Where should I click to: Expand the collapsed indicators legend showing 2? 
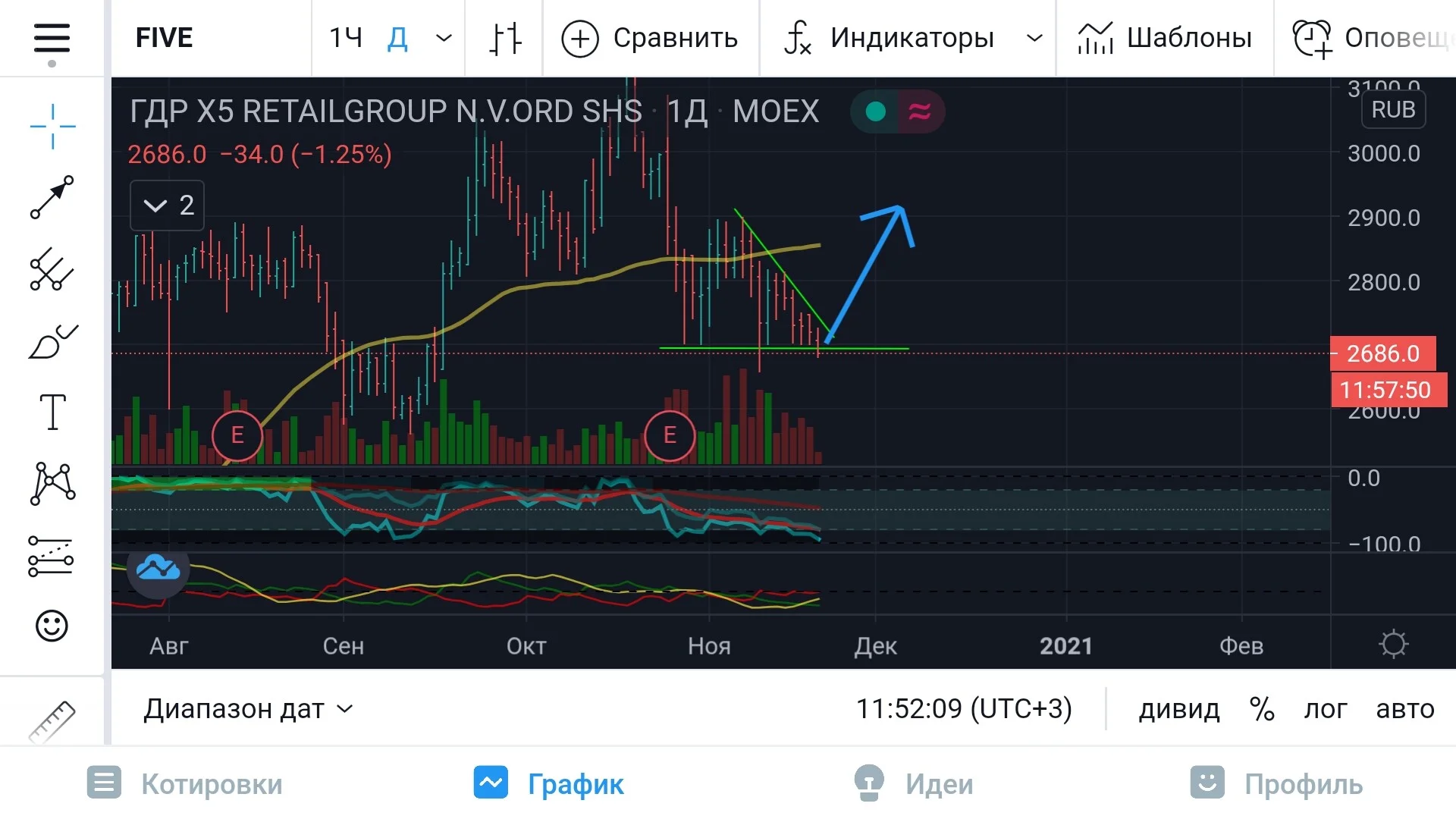point(168,206)
